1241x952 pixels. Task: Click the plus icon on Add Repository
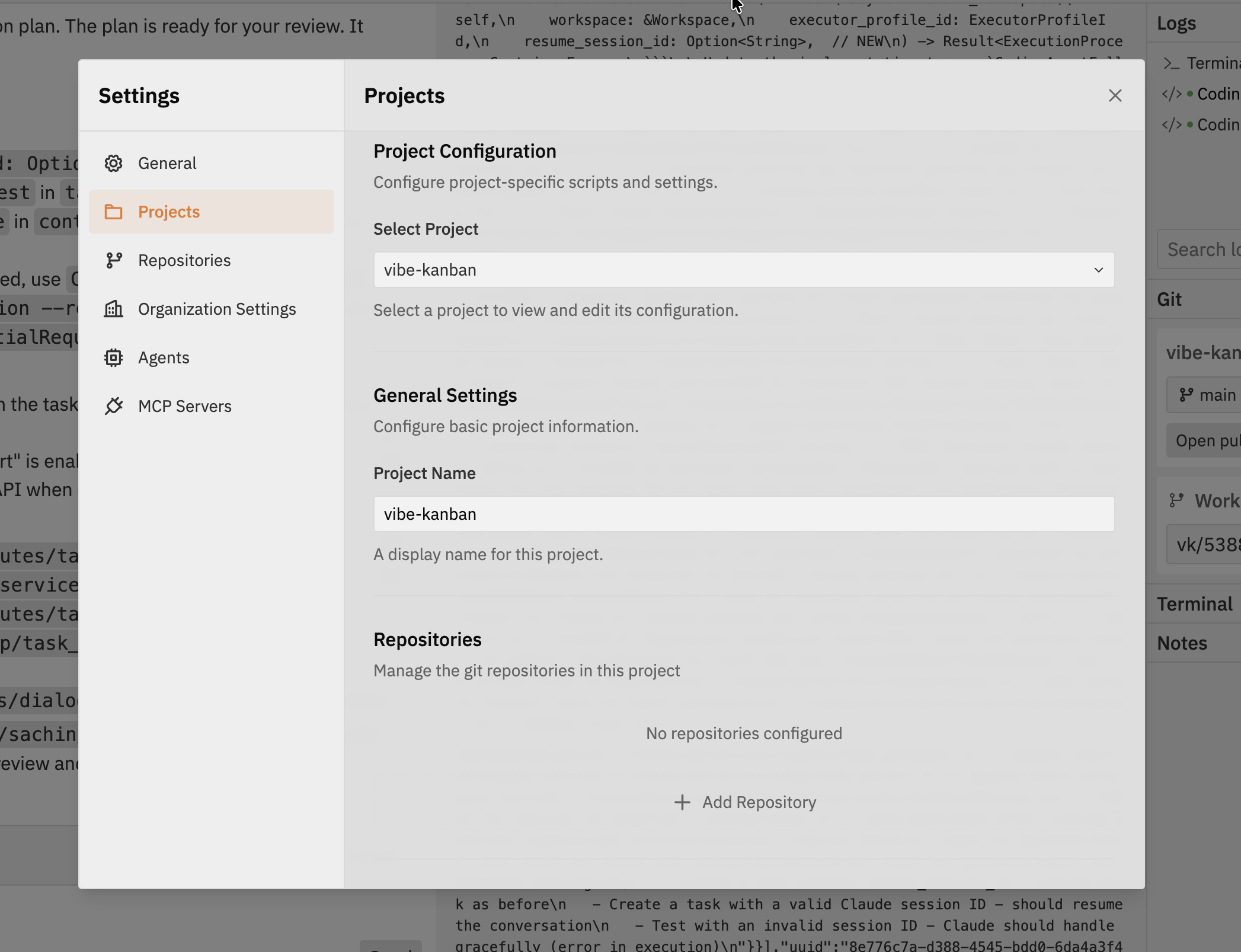tap(683, 803)
